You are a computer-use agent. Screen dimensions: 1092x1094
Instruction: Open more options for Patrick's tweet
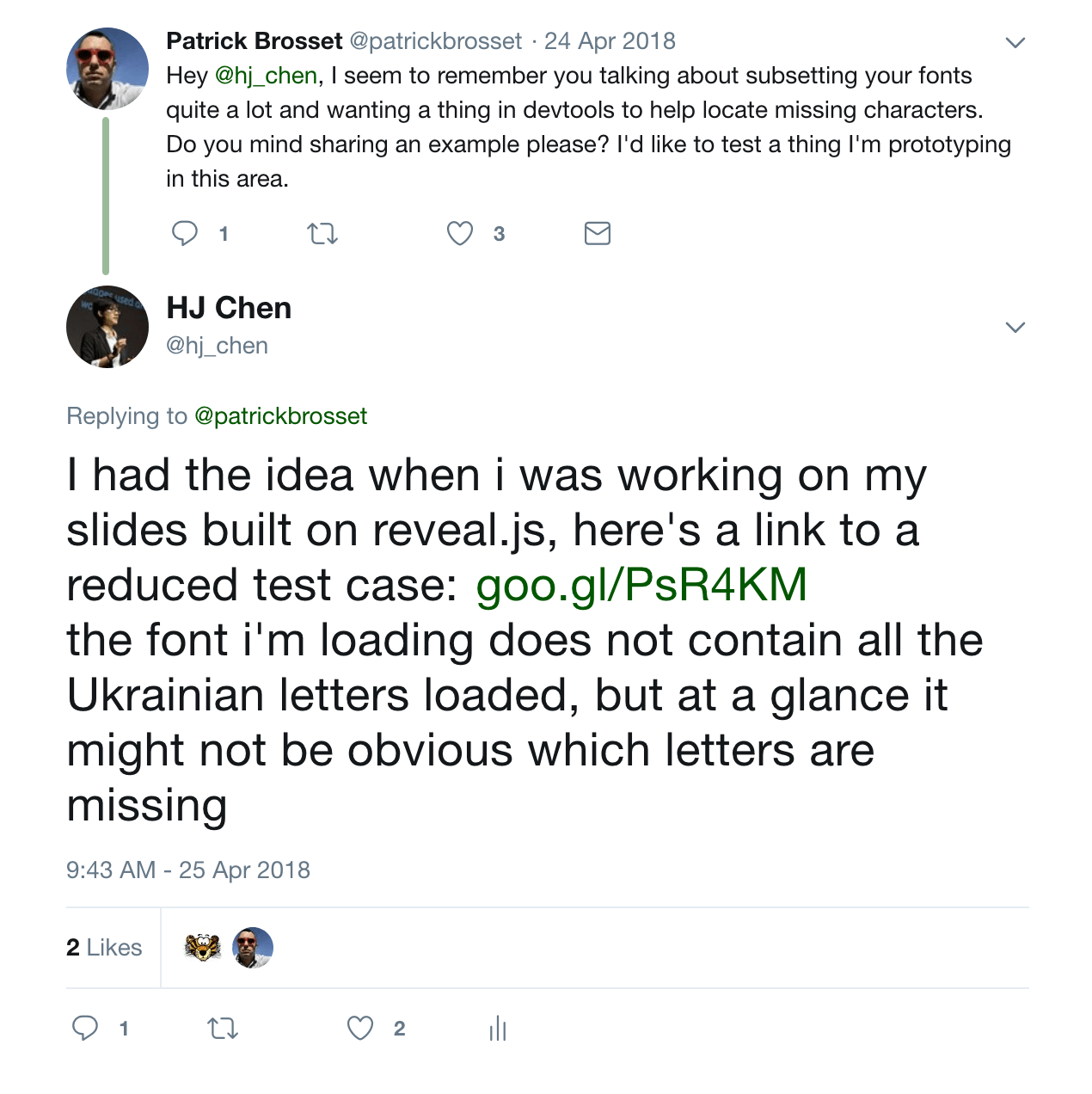pos(1015,42)
